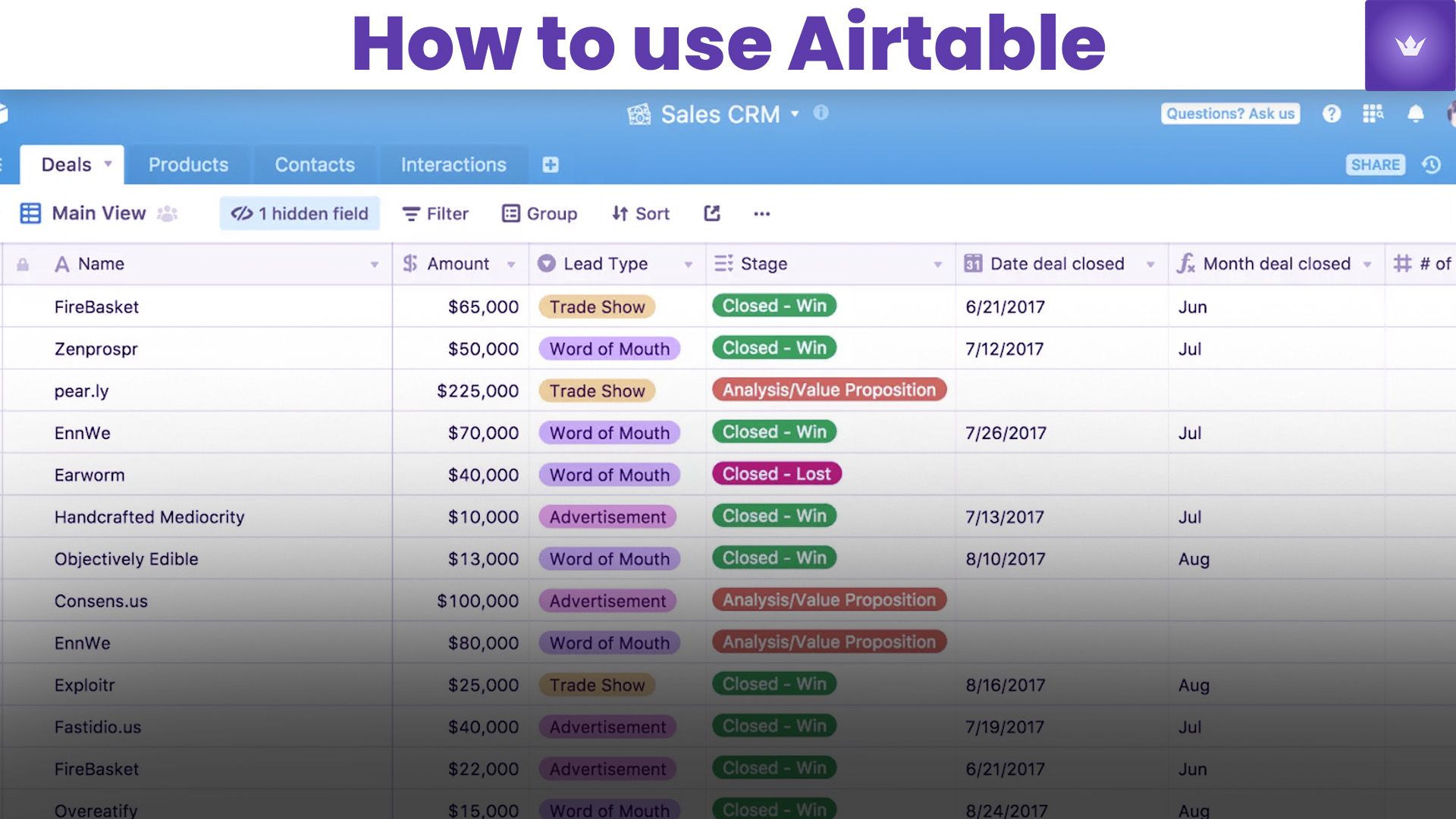Select the $22,000 amount cell
1456x819 pixels.
click(461, 769)
